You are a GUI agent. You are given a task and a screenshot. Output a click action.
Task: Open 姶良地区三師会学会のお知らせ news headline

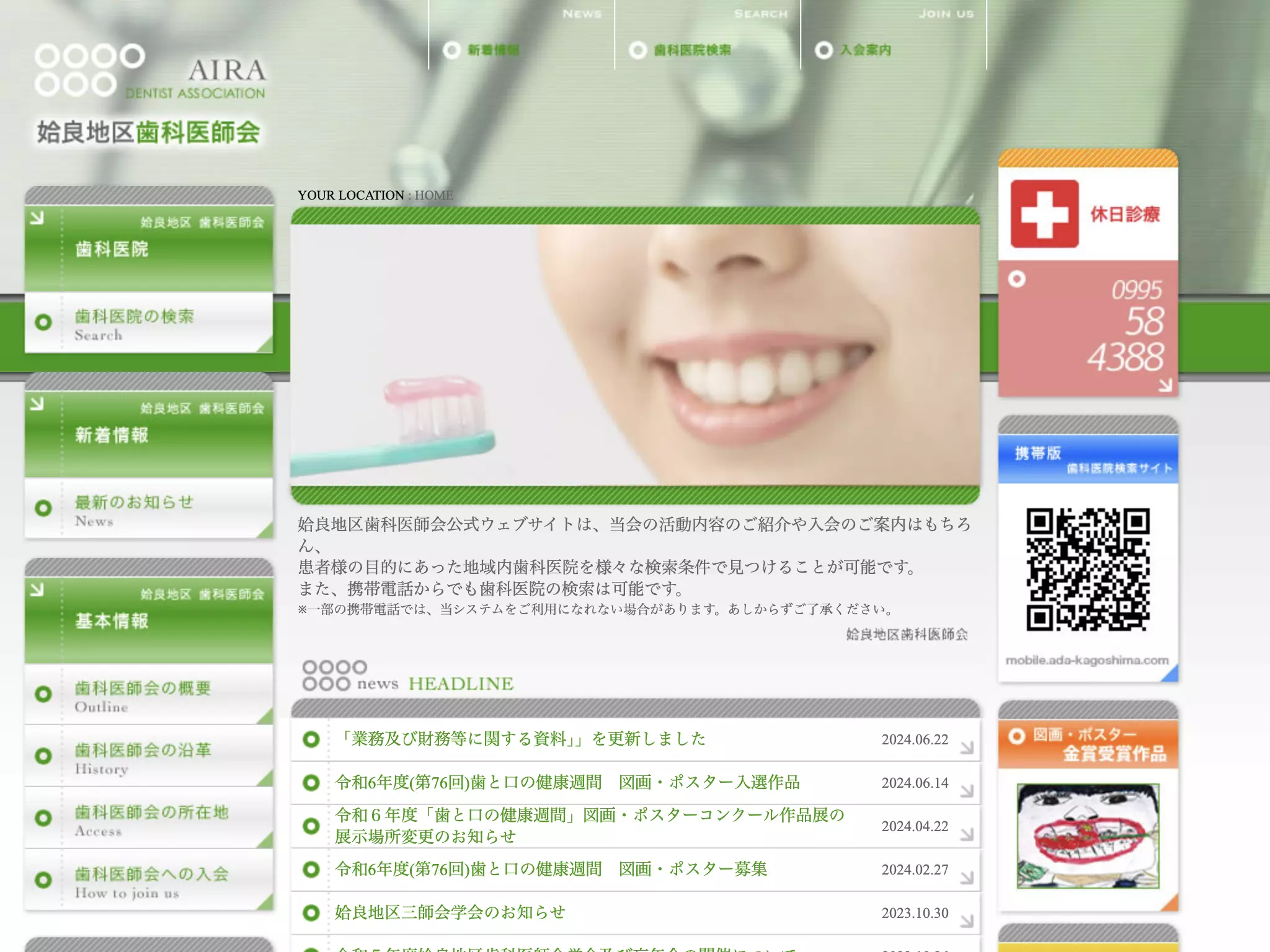click(x=450, y=912)
